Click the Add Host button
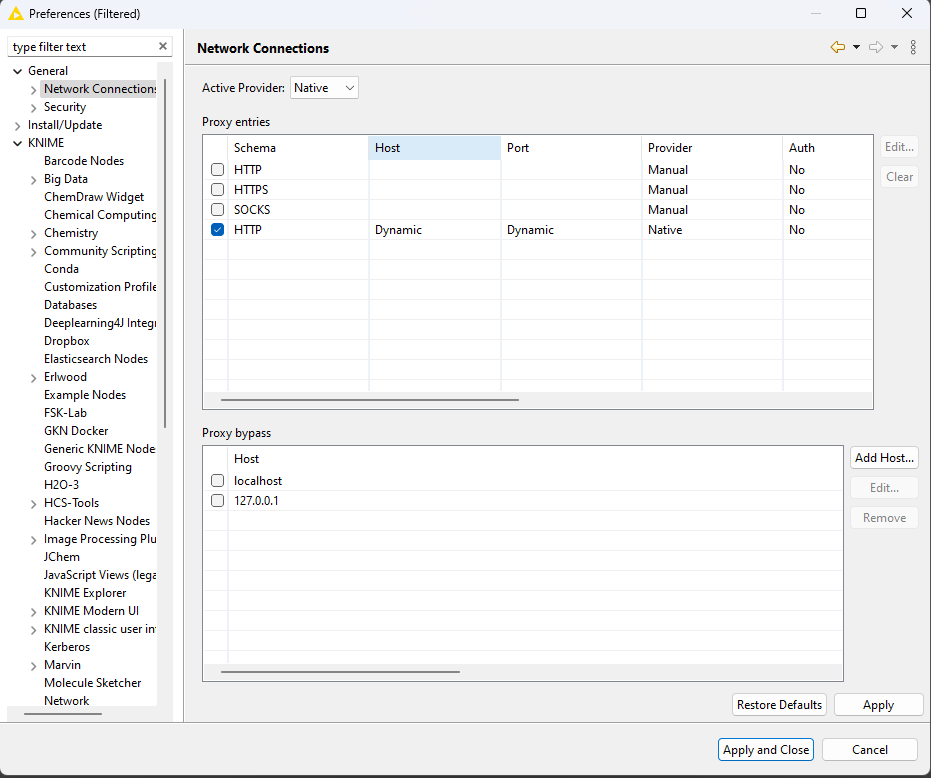 (884, 458)
